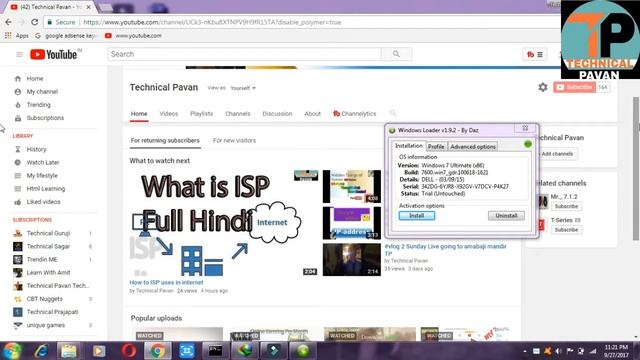Open command prompt taskbar icon

click(x=215, y=351)
